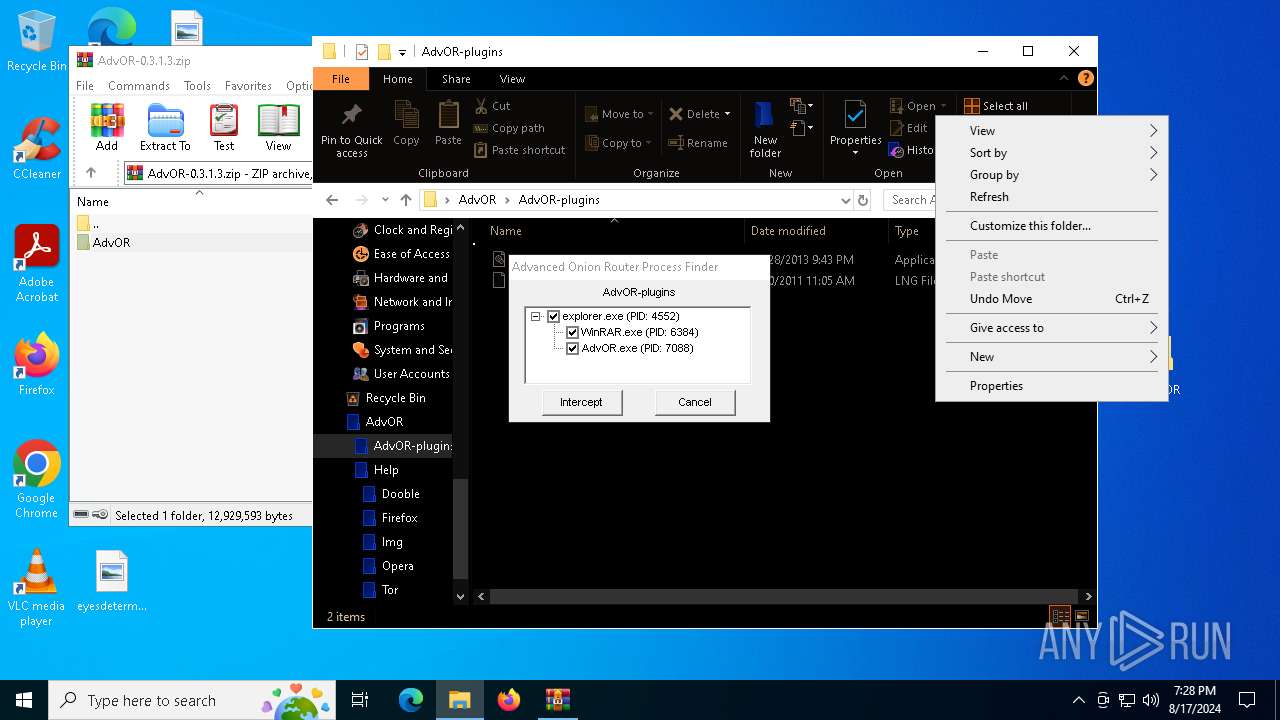Go up to parent folder in Explorer
Image resolution: width=1280 pixels, height=720 pixels.
tap(406, 200)
